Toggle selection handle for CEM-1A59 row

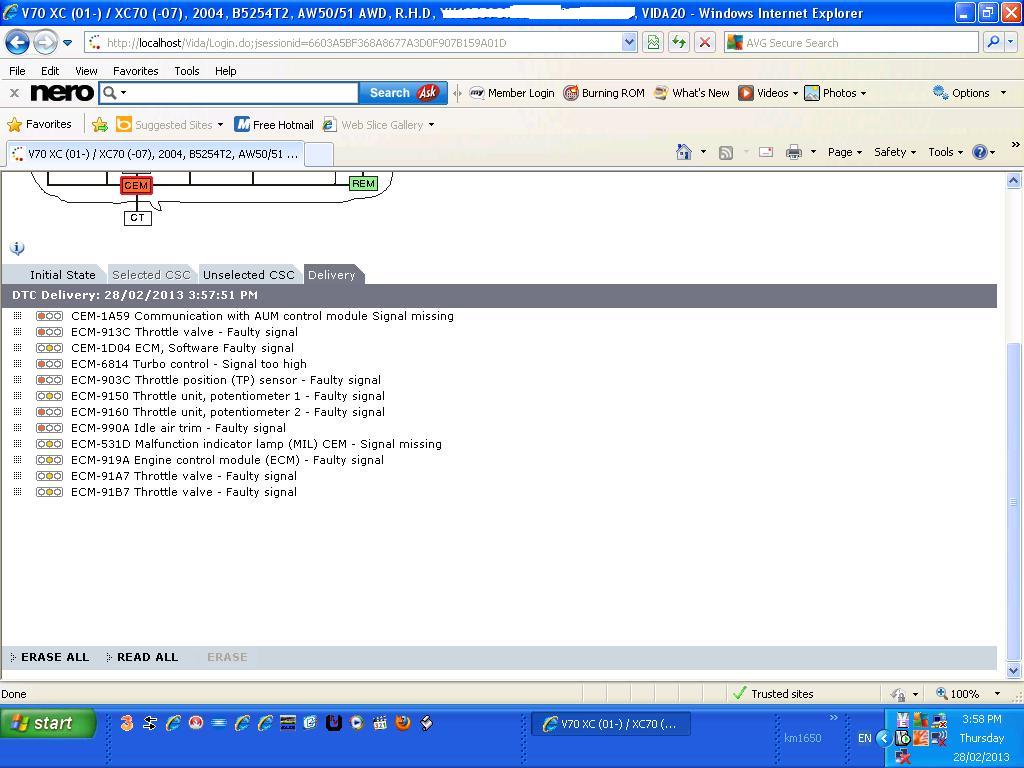tap(17, 316)
